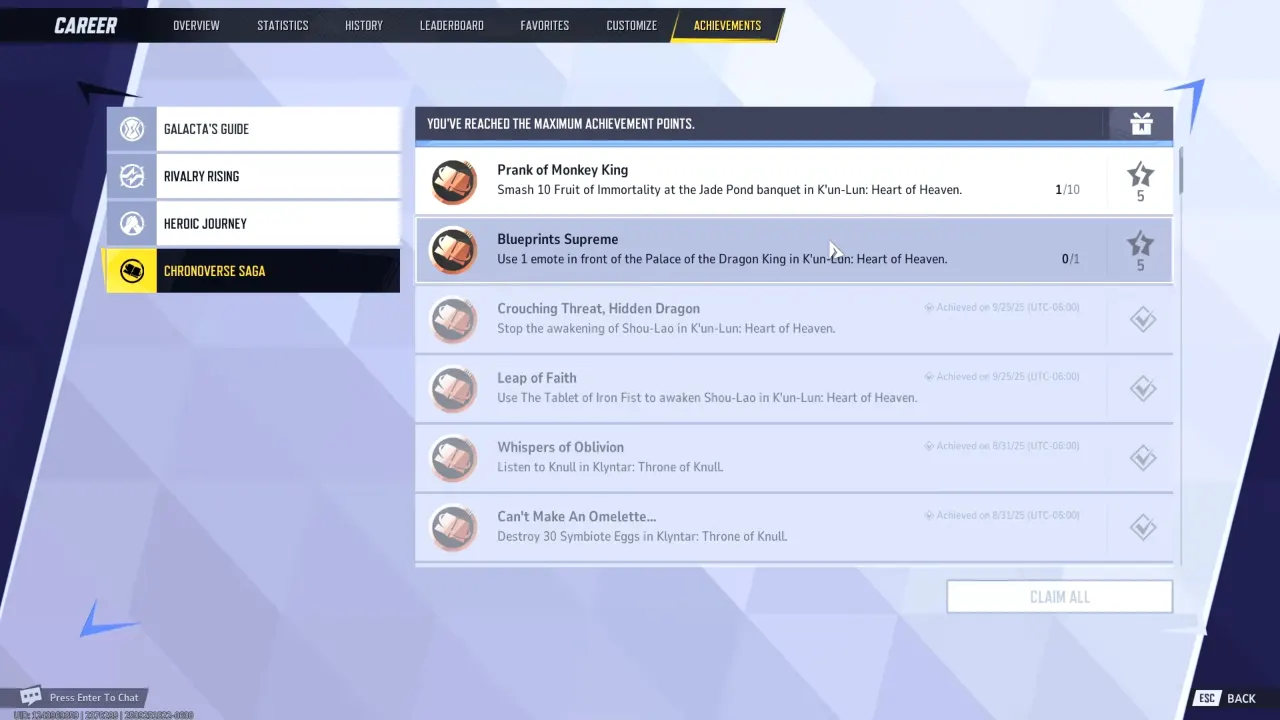Go to the Customize tab
Image resolution: width=1280 pixels, height=720 pixels.
point(632,25)
